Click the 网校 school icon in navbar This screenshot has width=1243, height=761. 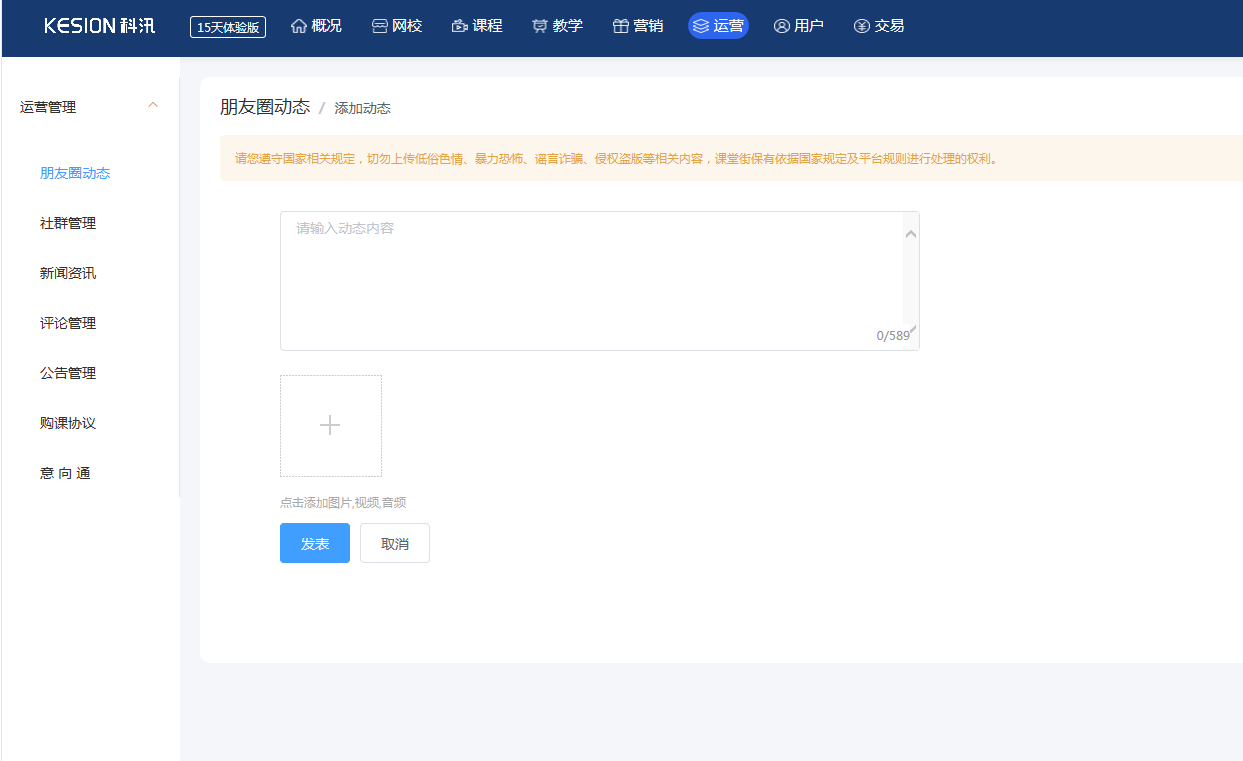(x=380, y=26)
